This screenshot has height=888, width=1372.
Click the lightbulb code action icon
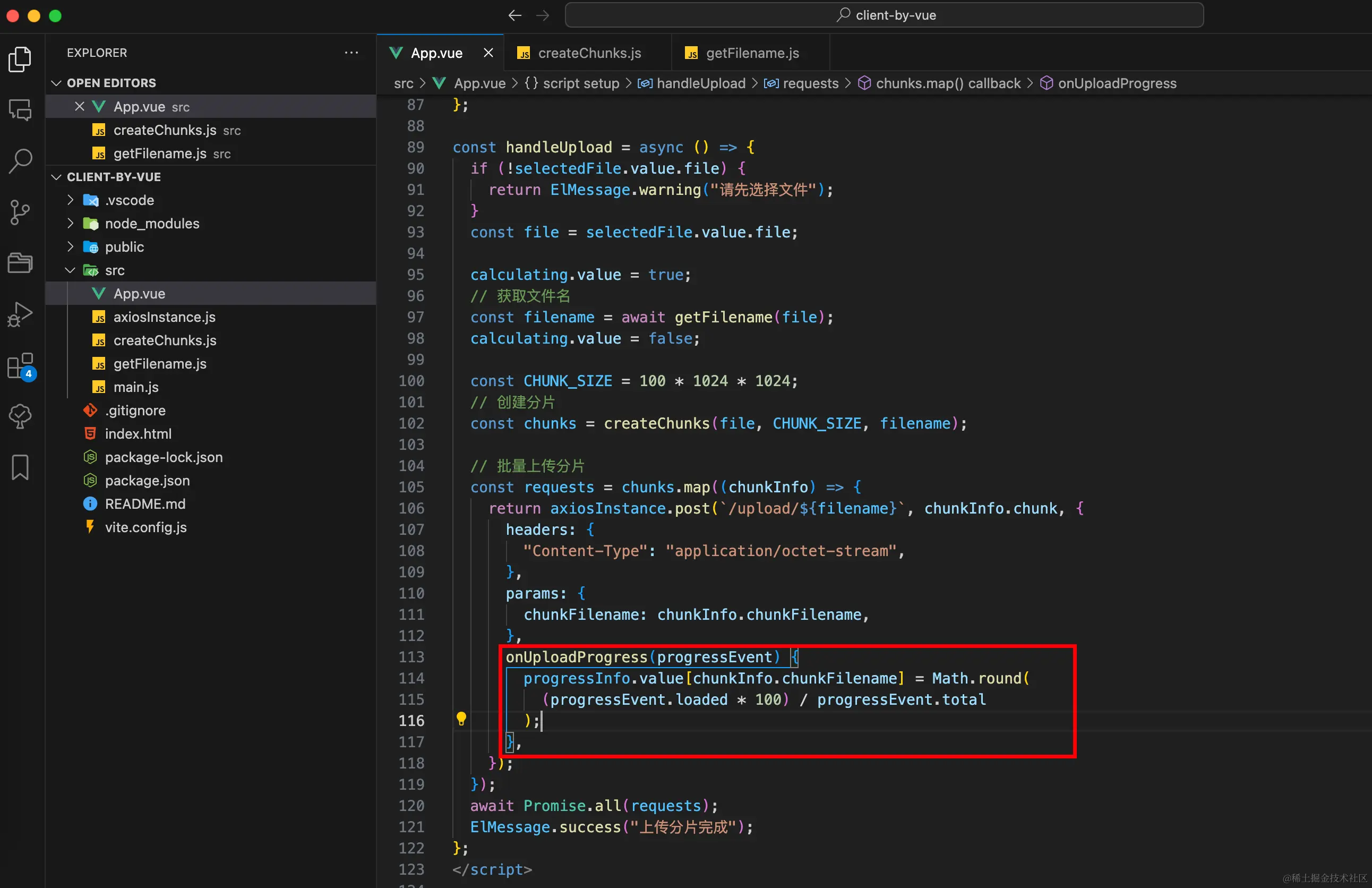461,719
